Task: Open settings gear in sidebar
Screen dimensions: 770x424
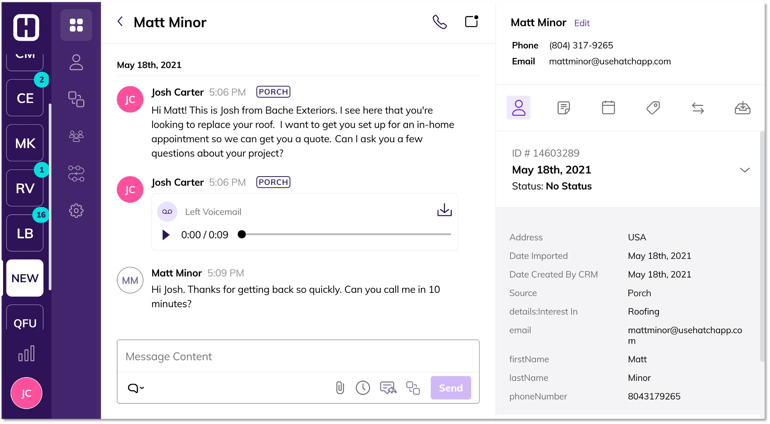Action: pos(76,211)
